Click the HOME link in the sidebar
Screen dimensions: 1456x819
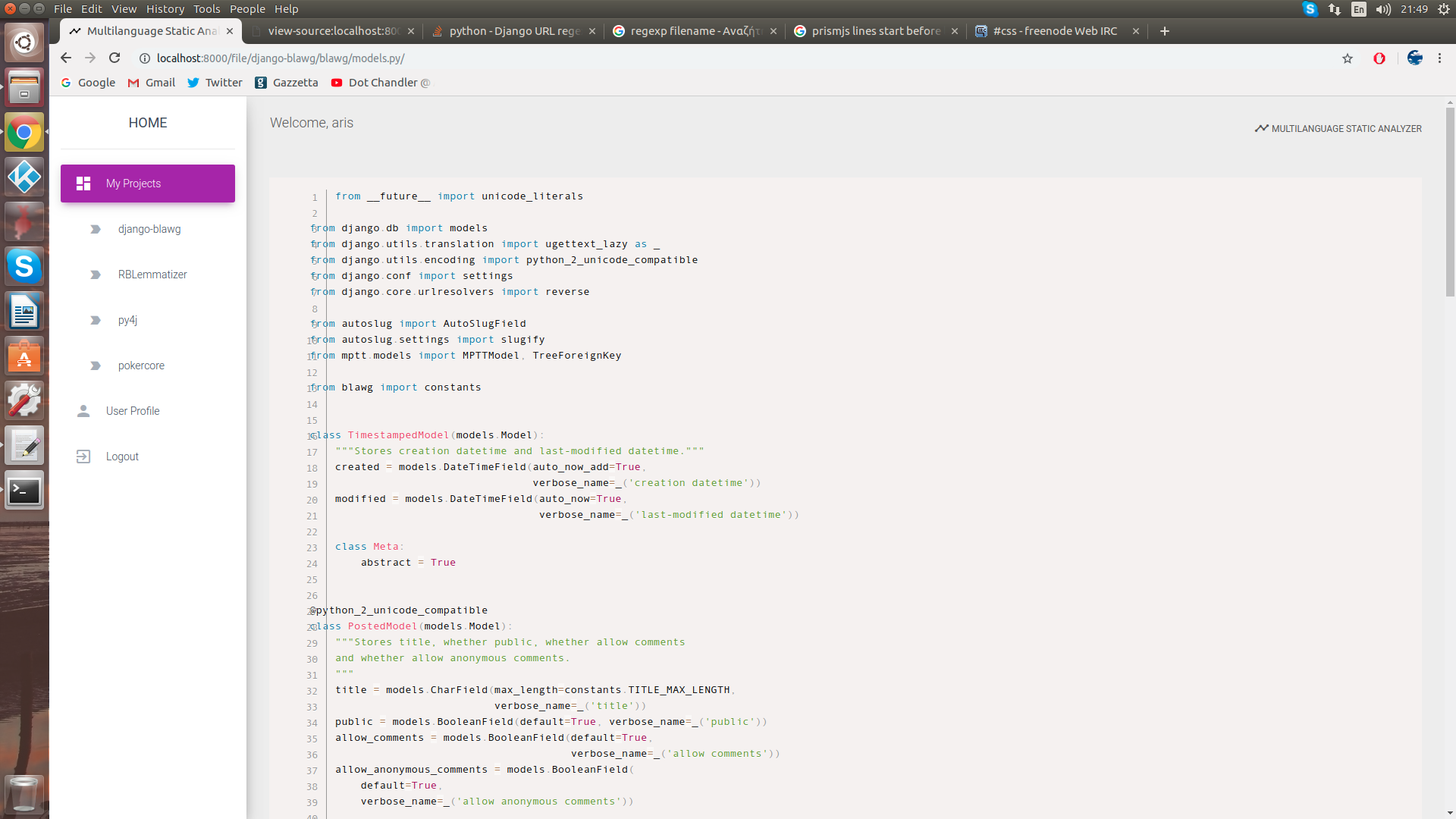(x=148, y=123)
